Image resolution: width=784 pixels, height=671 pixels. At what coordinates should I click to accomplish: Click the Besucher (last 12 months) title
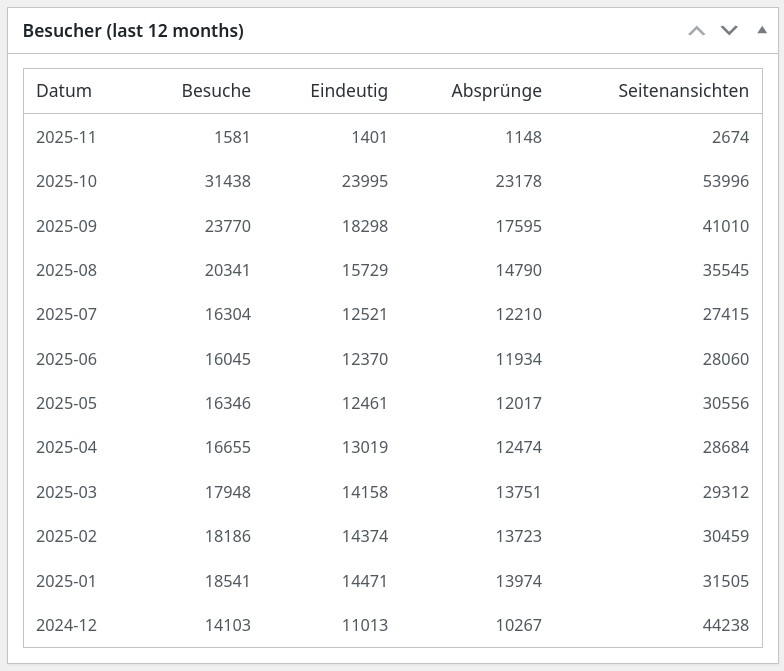(133, 31)
